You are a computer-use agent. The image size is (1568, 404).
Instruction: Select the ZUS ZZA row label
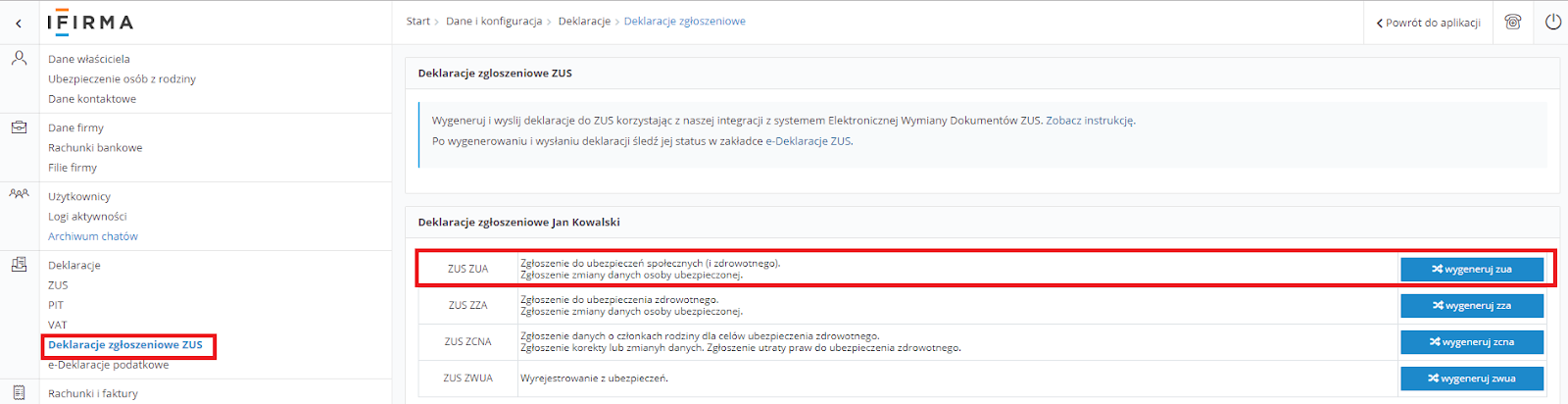pos(467,305)
